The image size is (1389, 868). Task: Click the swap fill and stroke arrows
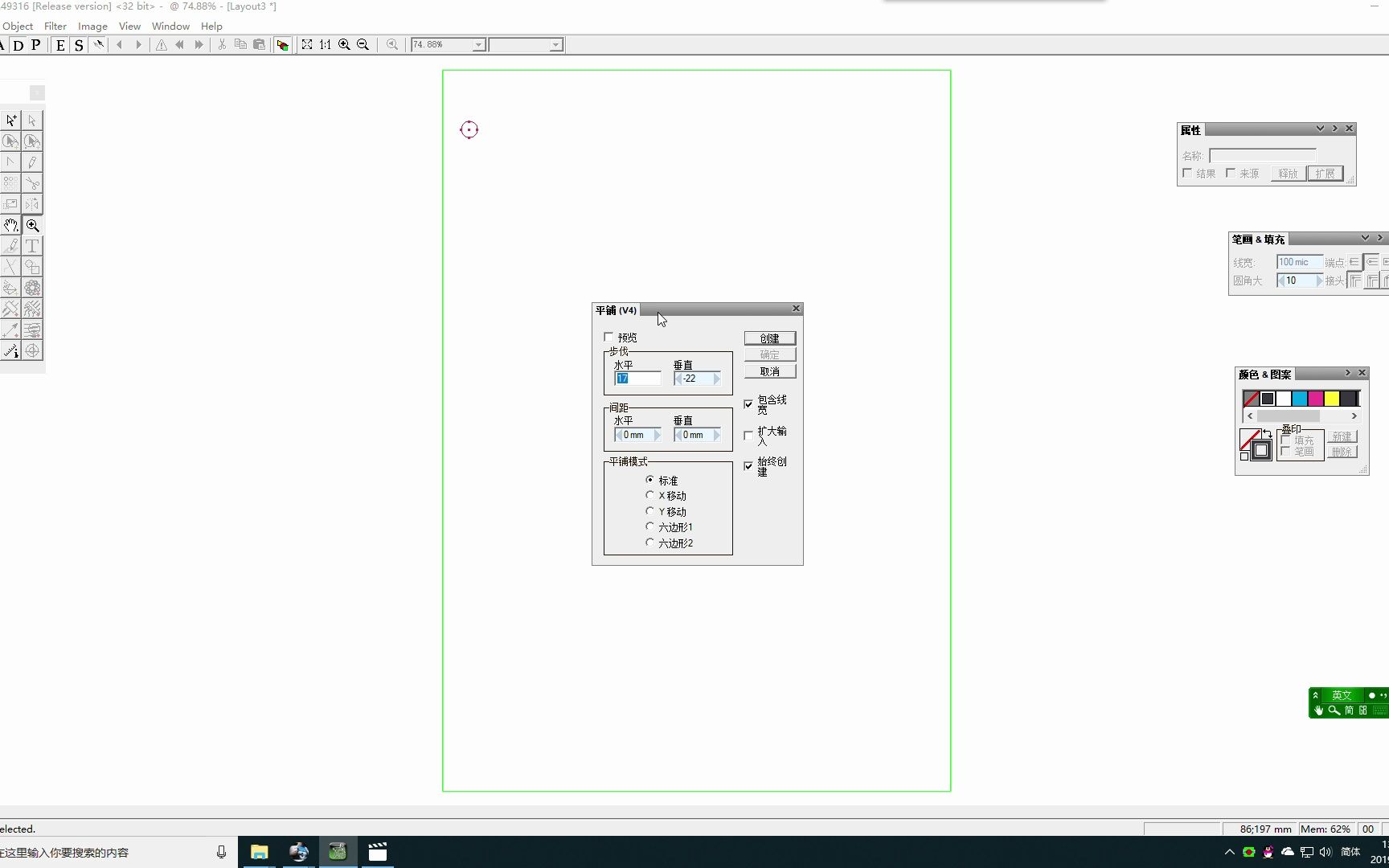tap(1267, 434)
